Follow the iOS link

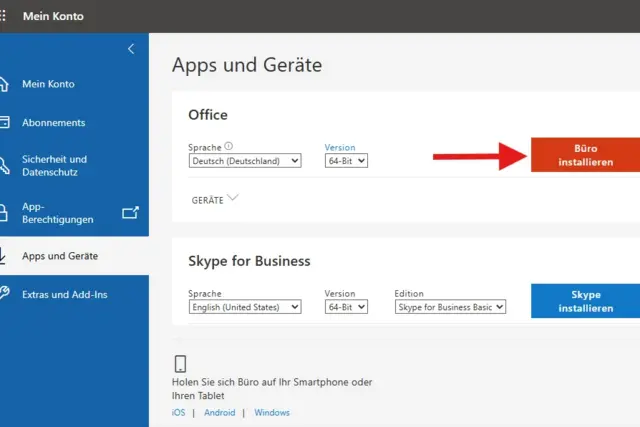(178, 412)
